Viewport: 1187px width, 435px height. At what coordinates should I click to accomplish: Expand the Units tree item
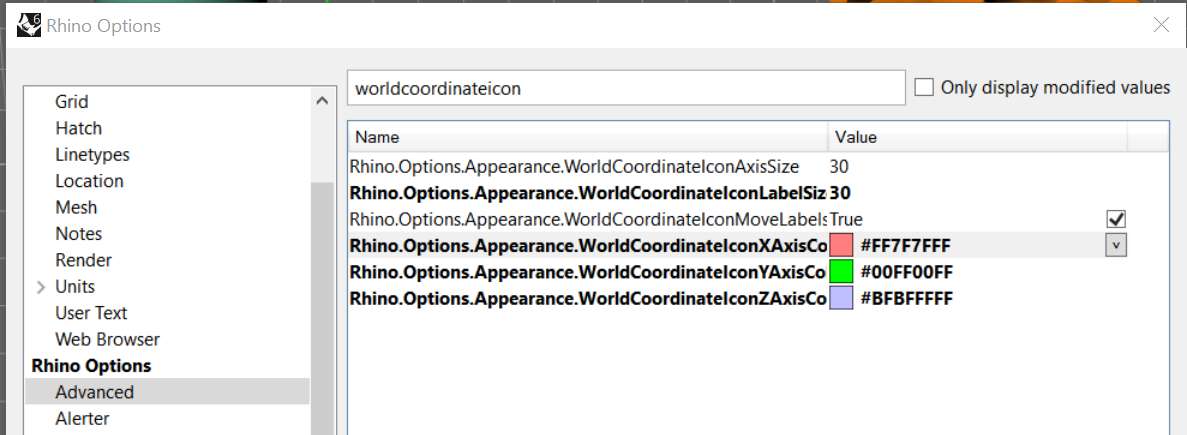point(41,287)
